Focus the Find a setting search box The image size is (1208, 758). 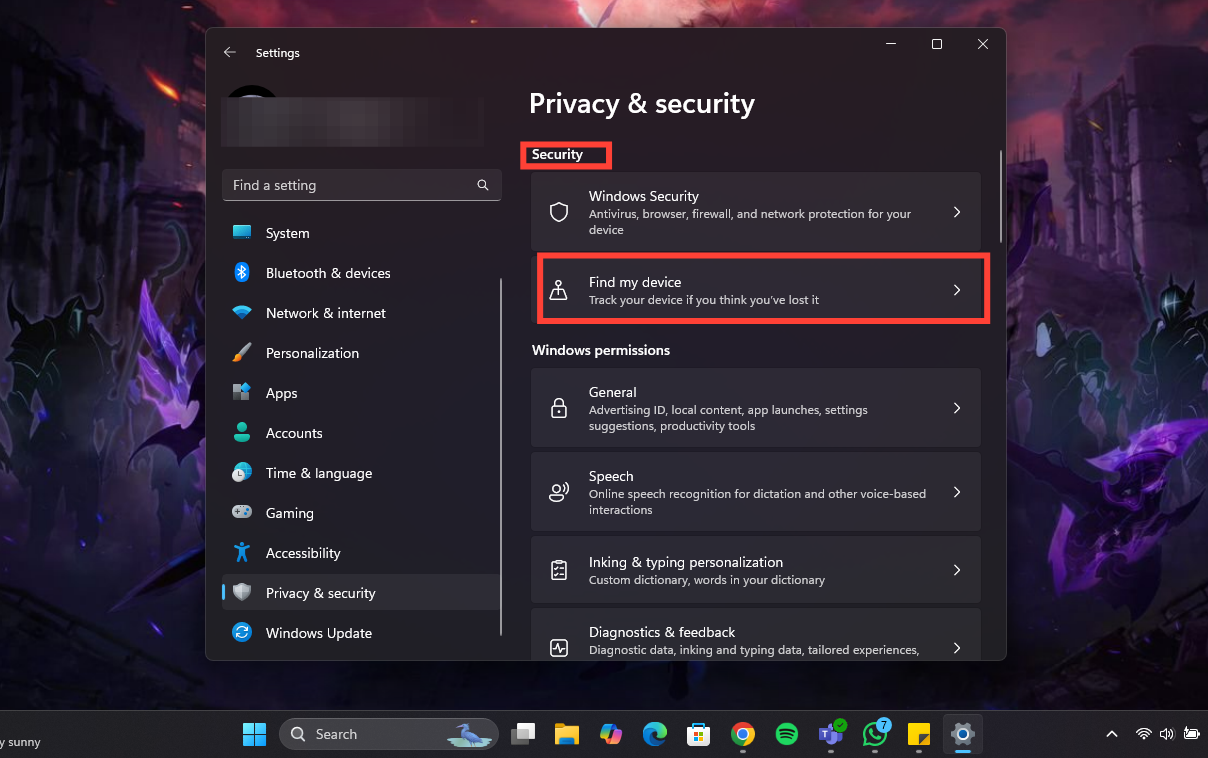[x=362, y=185]
